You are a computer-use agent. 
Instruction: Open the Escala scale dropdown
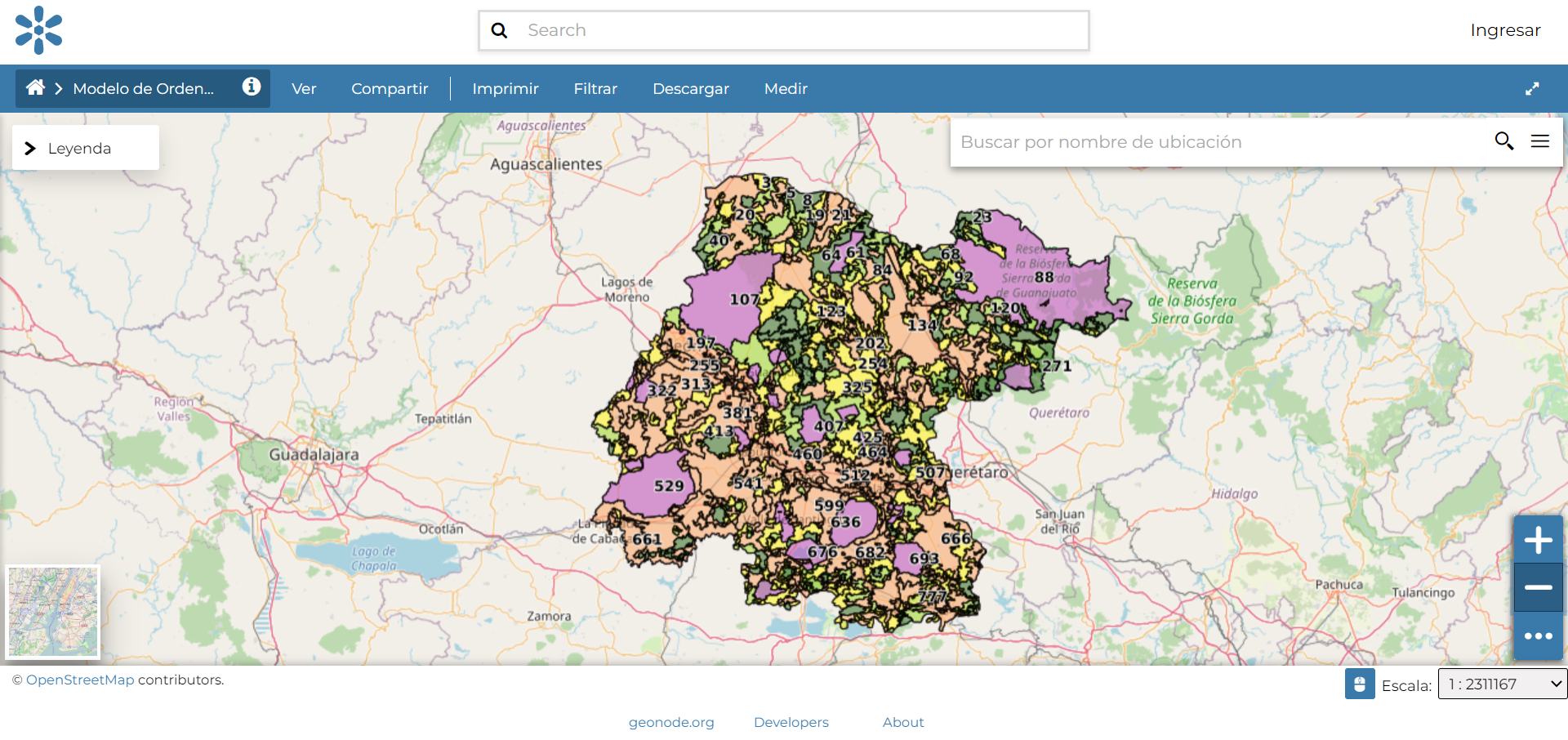[x=1502, y=684]
